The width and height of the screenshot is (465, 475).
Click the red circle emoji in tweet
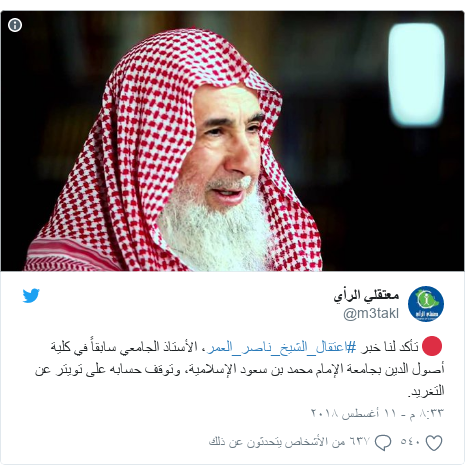coord(432,346)
